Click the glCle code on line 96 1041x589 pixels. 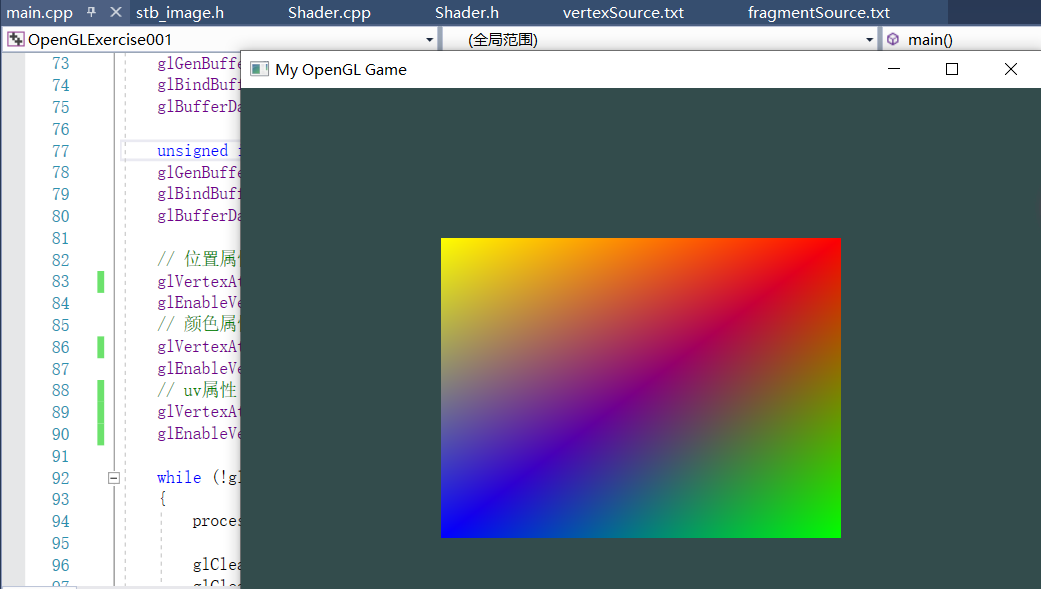tap(216, 564)
